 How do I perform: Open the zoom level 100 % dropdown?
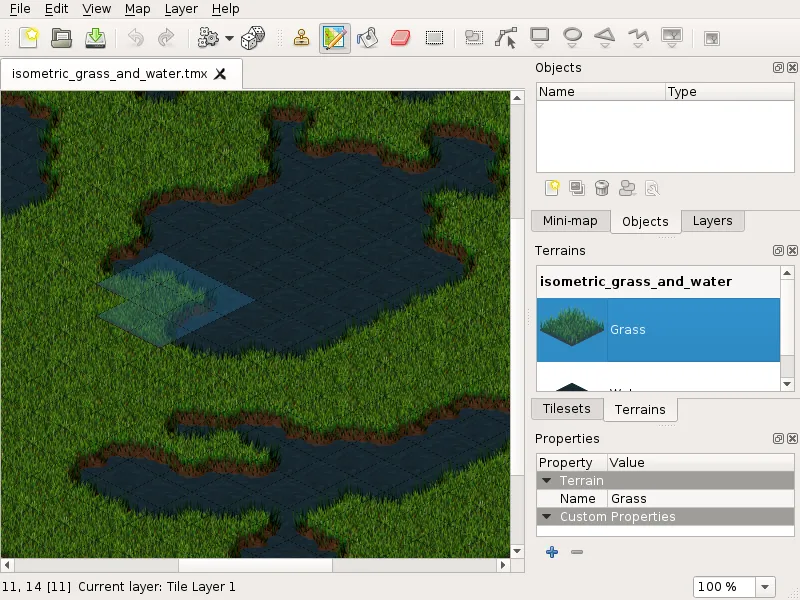click(x=765, y=587)
